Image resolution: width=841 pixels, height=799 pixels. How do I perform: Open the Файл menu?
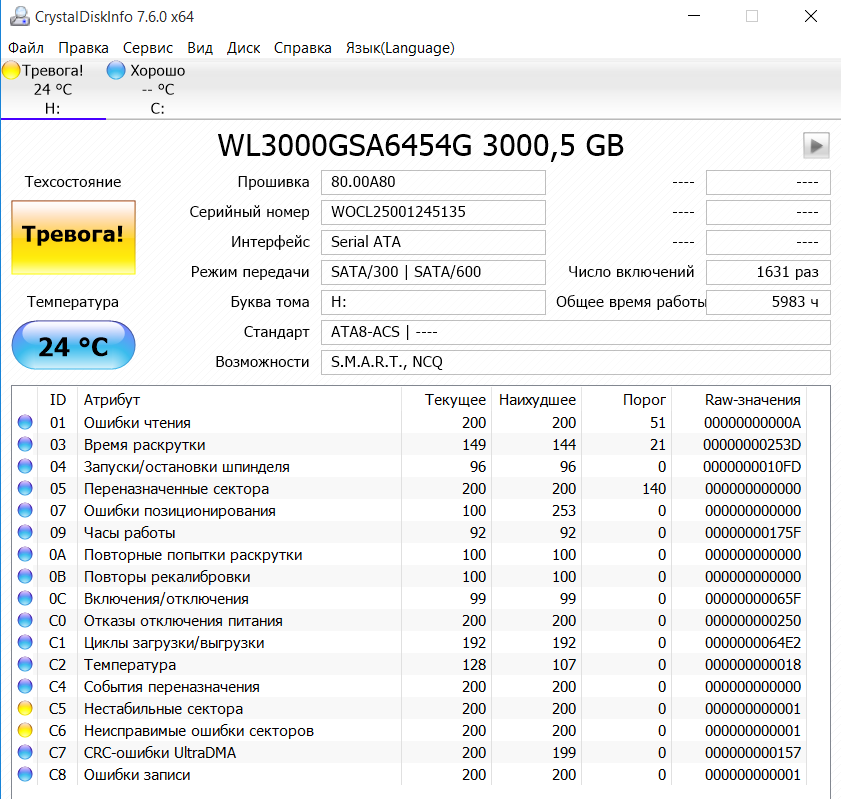pos(26,48)
